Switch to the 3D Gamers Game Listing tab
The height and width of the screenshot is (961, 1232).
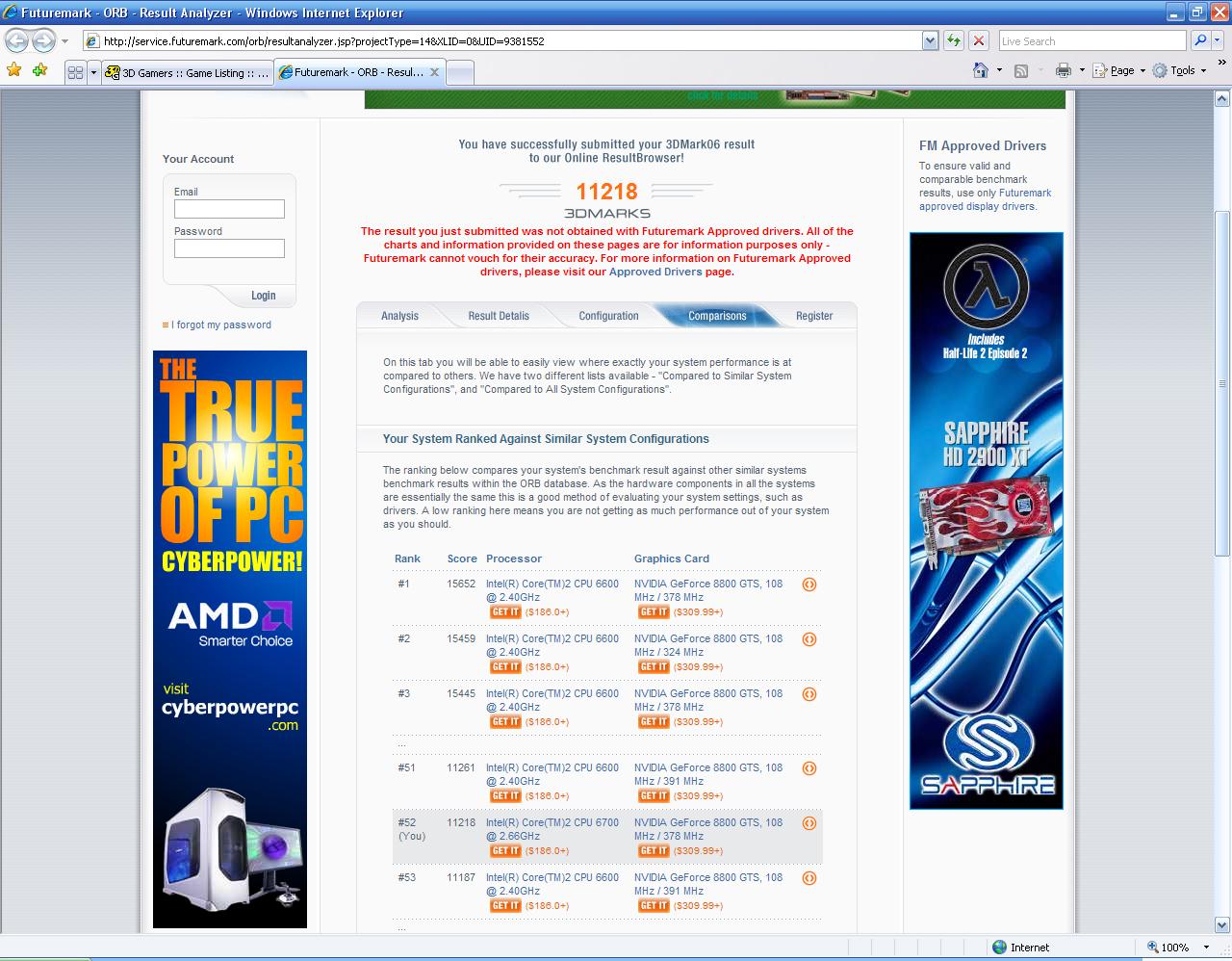pos(187,72)
